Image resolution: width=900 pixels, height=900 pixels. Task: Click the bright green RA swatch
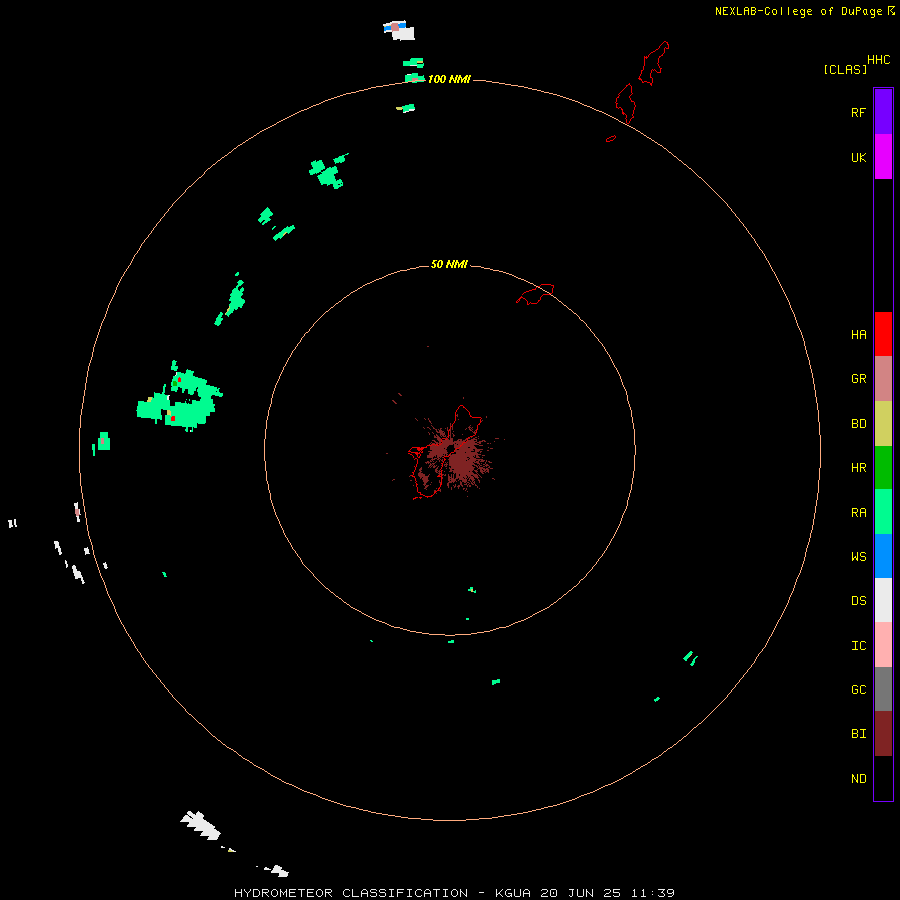click(x=883, y=512)
